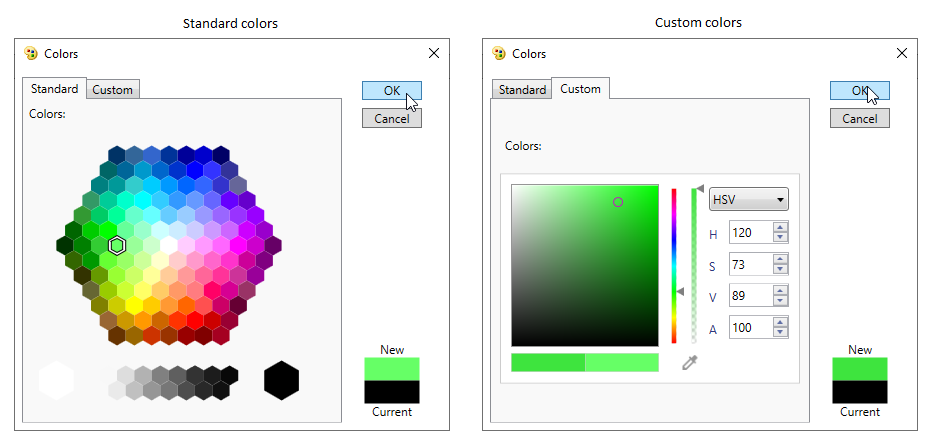The height and width of the screenshot is (448, 937).
Task: Click New color preview in Custom dialog
Action: pyautogui.click(x=860, y=369)
